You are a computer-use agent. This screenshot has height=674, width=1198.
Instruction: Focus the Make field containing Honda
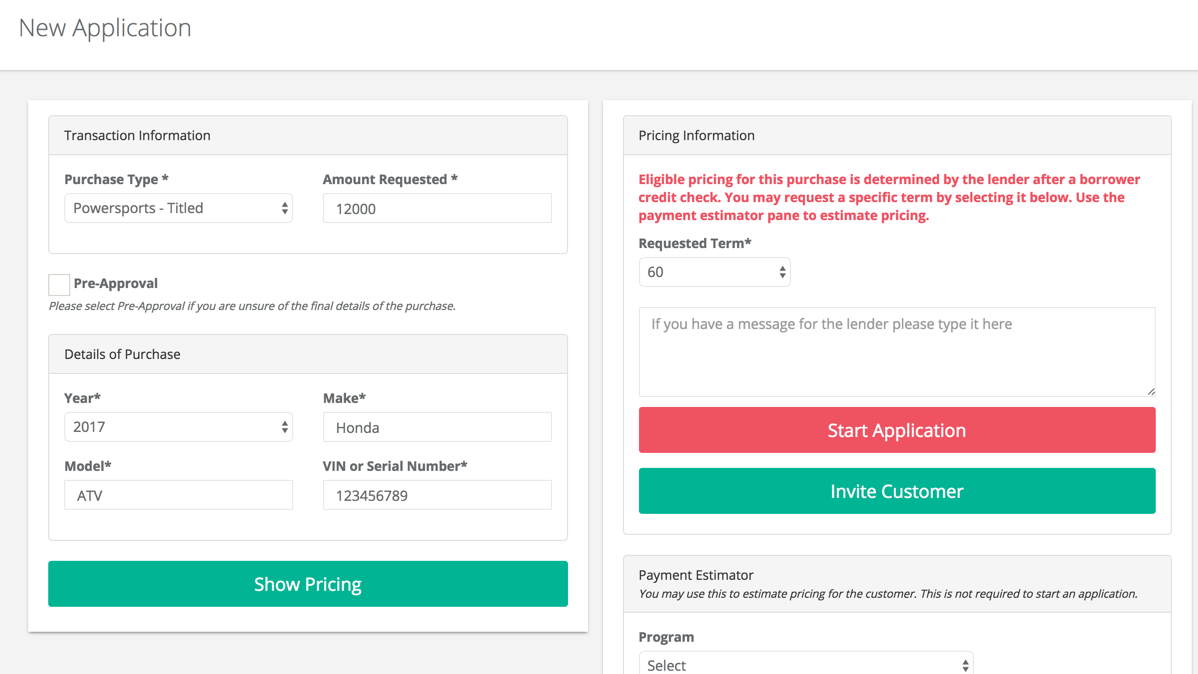pos(437,427)
